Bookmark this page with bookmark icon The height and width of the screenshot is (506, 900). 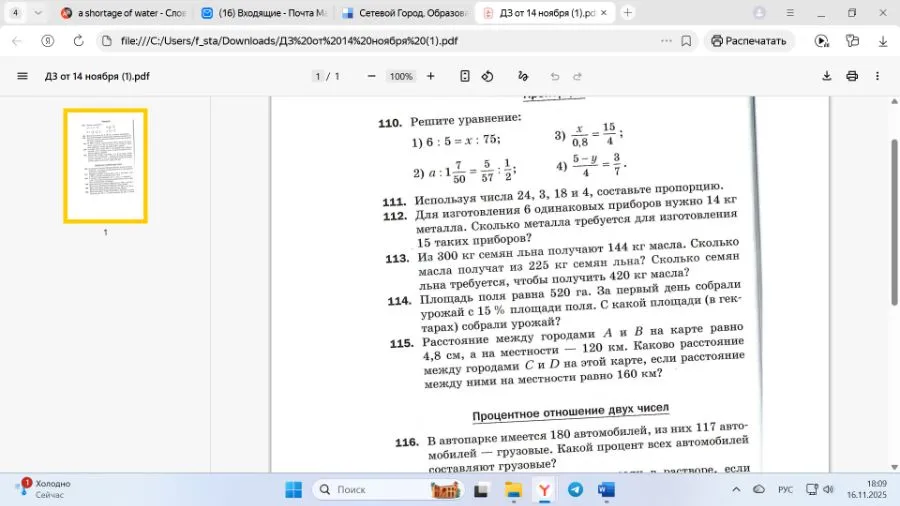[x=686, y=41]
